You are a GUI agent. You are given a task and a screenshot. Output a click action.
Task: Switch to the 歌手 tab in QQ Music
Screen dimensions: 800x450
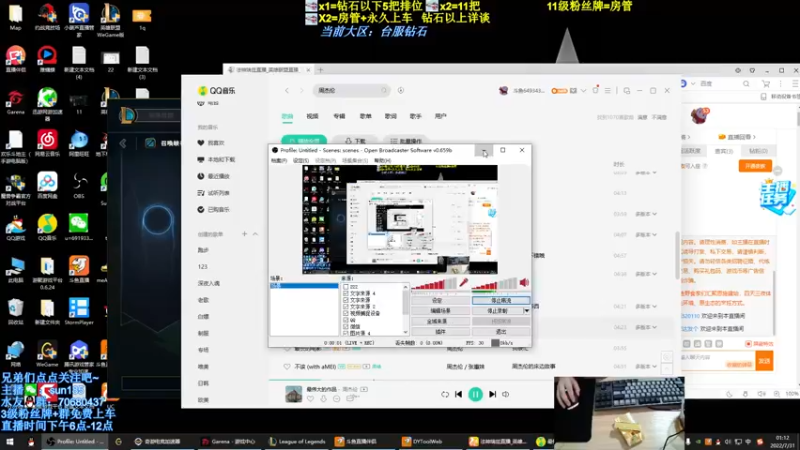click(415, 116)
